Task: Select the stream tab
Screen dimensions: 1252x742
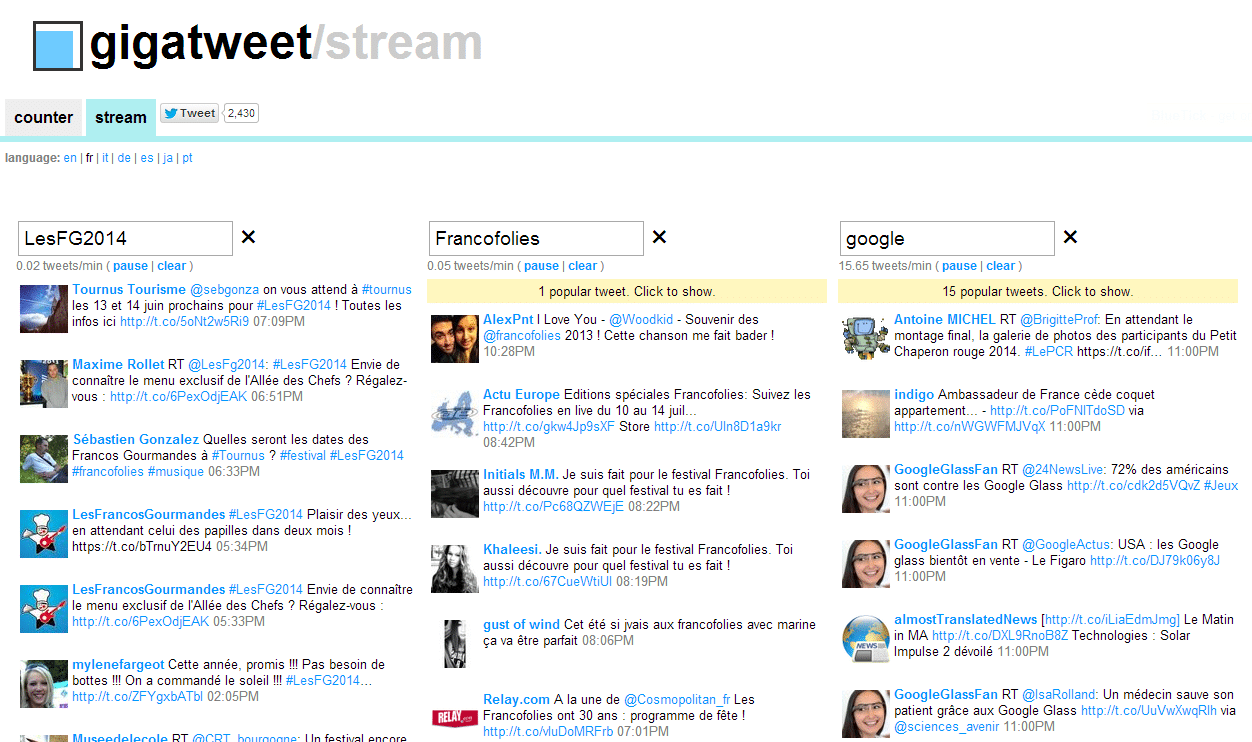Action: click(121, 117)
